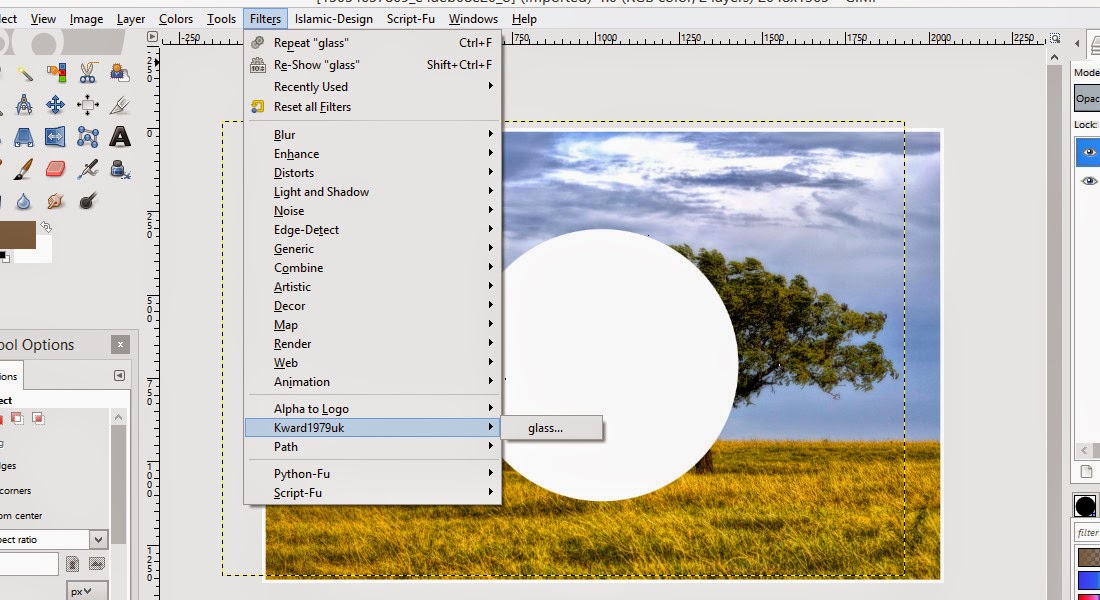Select the Dodge/Burn tool

click(88, 201)
